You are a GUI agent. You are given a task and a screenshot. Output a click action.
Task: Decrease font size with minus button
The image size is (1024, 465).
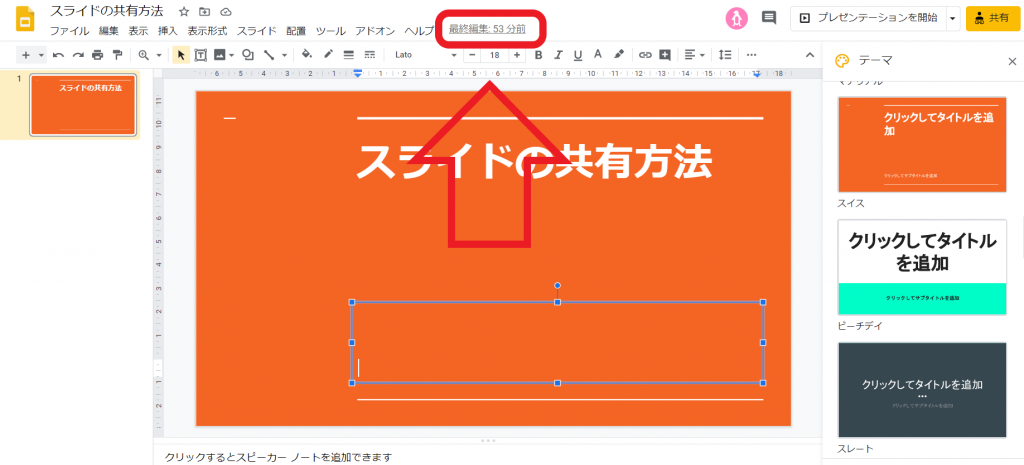click(472, 55)
